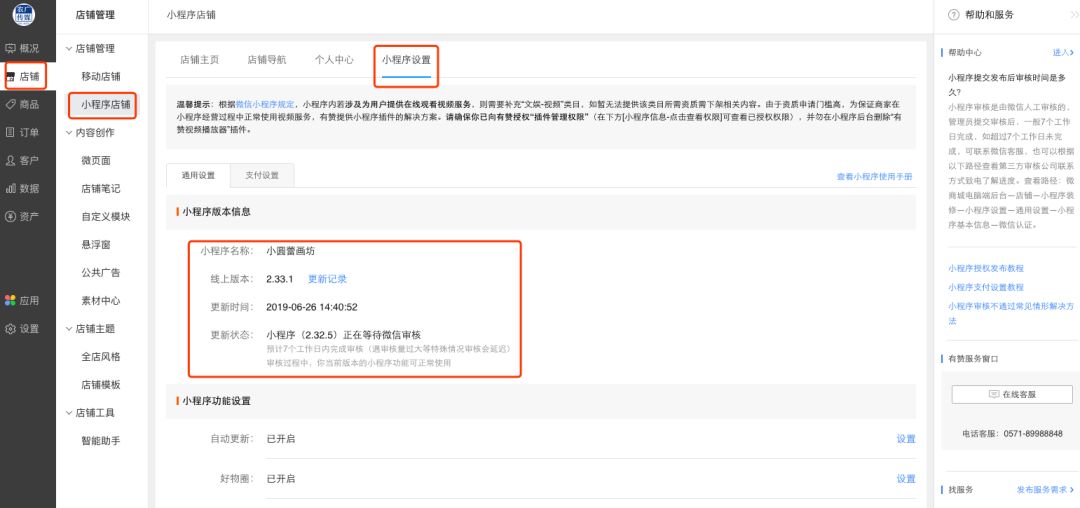Open 资产 assets in sidebar
The image size is (1080, 508).
(23, 216)
